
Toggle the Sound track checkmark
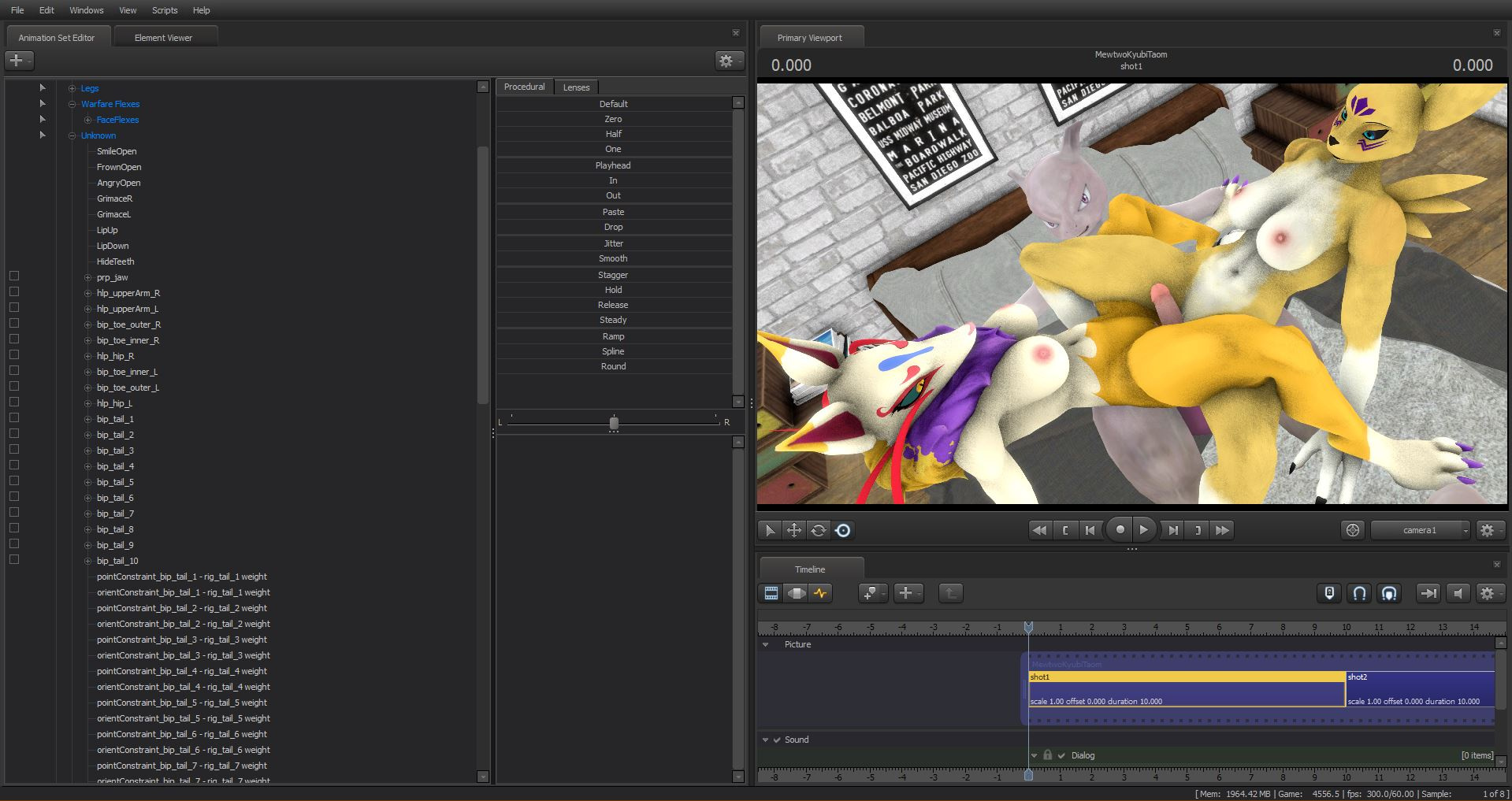(777, 740)
